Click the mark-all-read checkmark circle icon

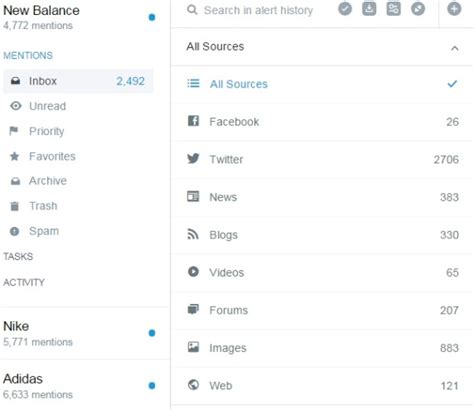tap(345, 9)
